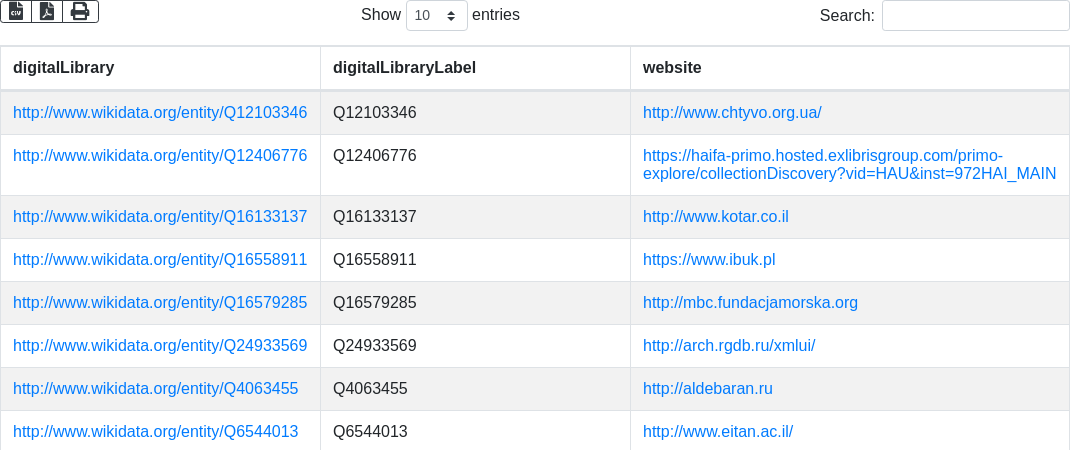Sort by the digitalLibraryLabel column header
This screenshot has height=450, width=1070.
pos(404,68)
